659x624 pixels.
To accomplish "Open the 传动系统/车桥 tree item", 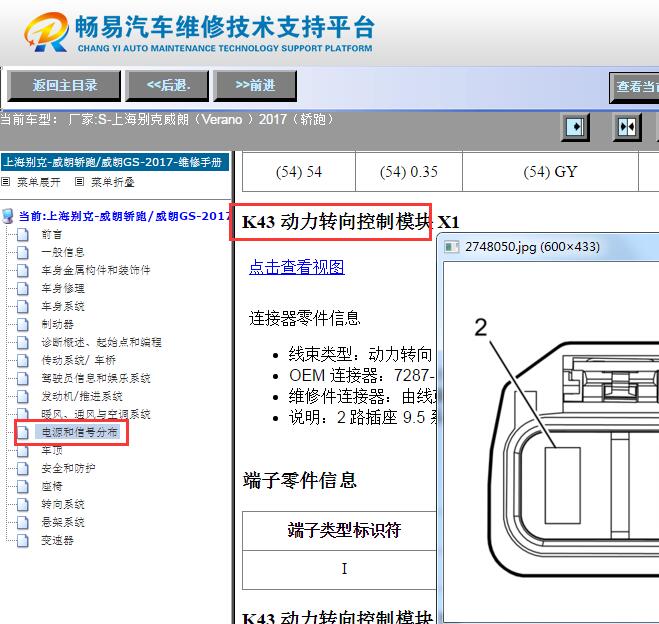I will [79, 360].
